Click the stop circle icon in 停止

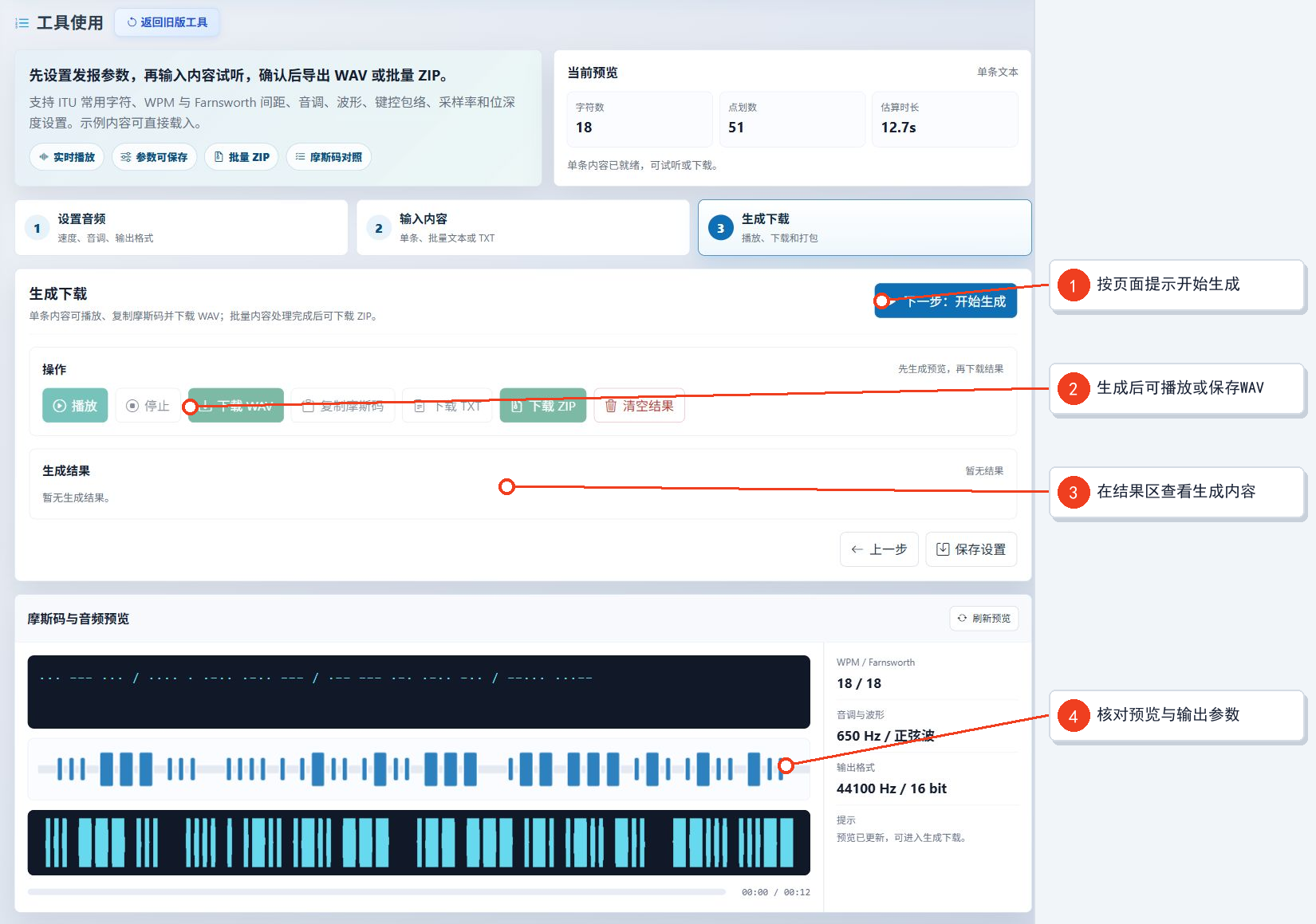coord(132,406)
